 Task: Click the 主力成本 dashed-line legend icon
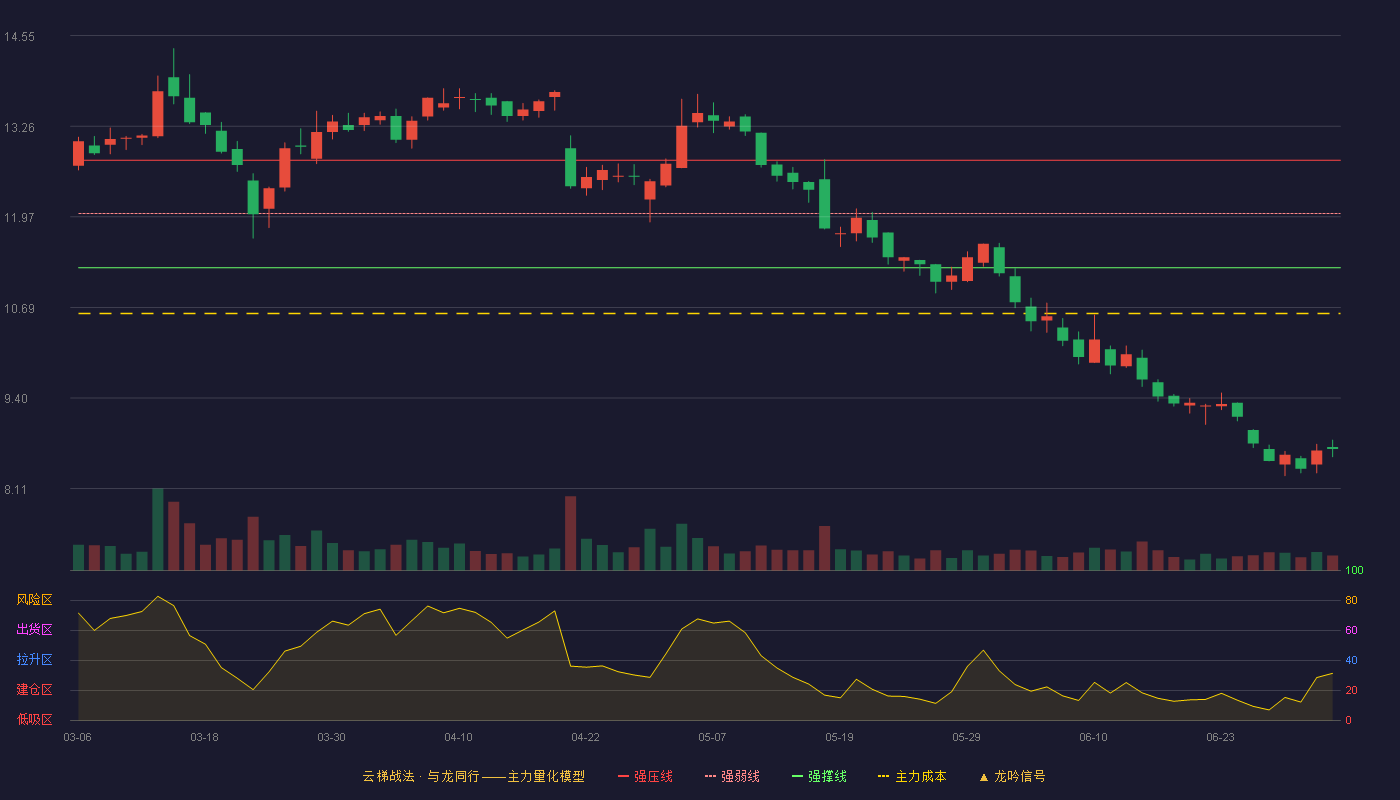[x=884, y=776]
